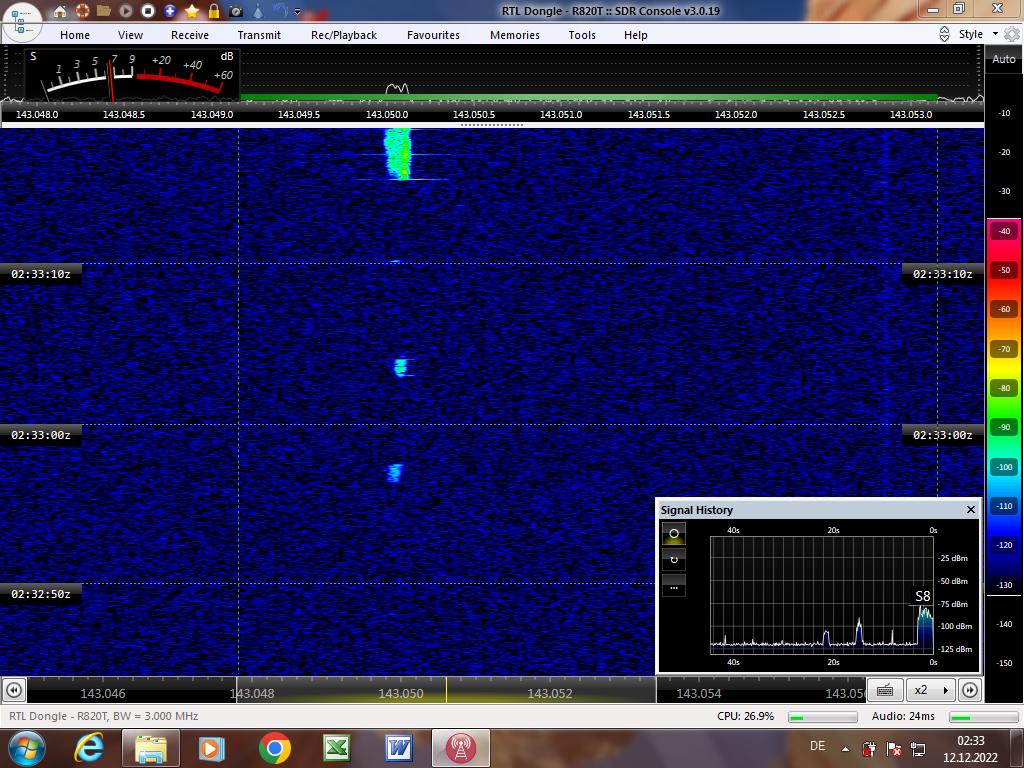Click 143.050 on the bottom frequency bar
1024x768 pixels.
click(401, 693)
